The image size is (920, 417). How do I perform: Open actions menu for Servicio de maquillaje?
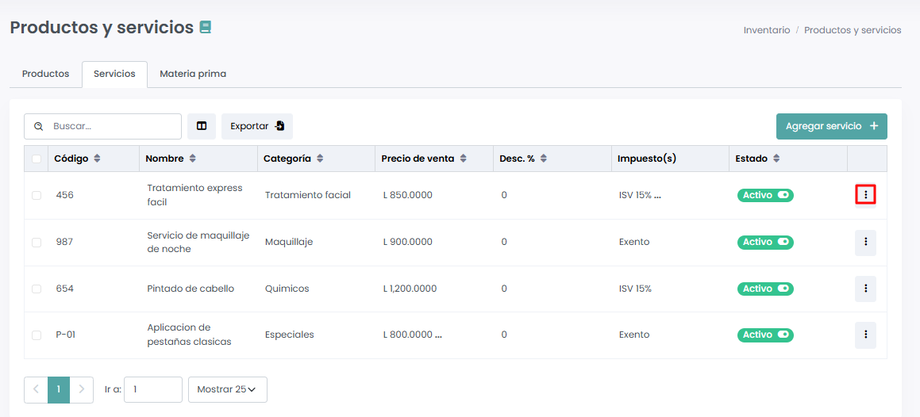[865, 242]
